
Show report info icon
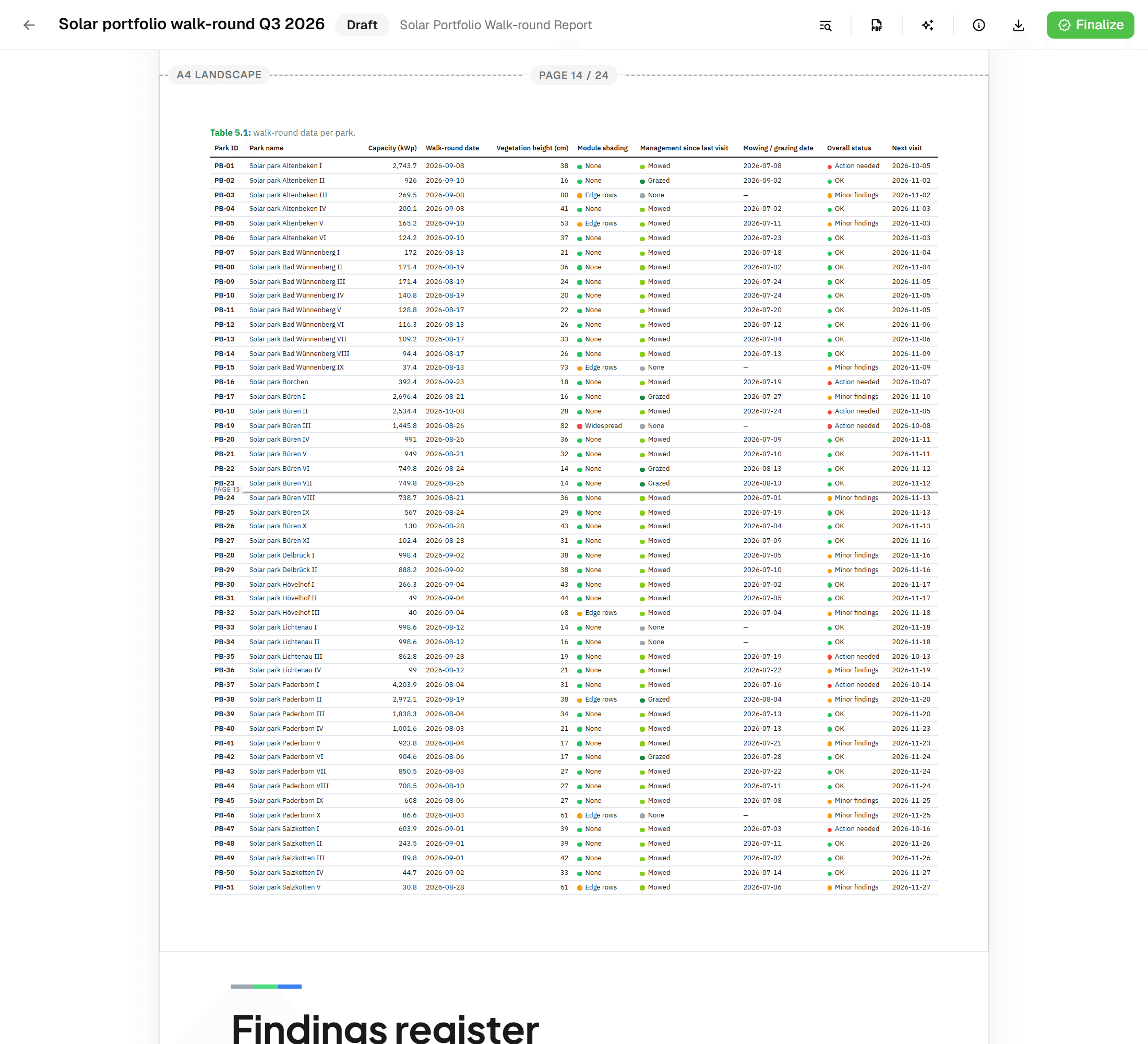(979, 25)
